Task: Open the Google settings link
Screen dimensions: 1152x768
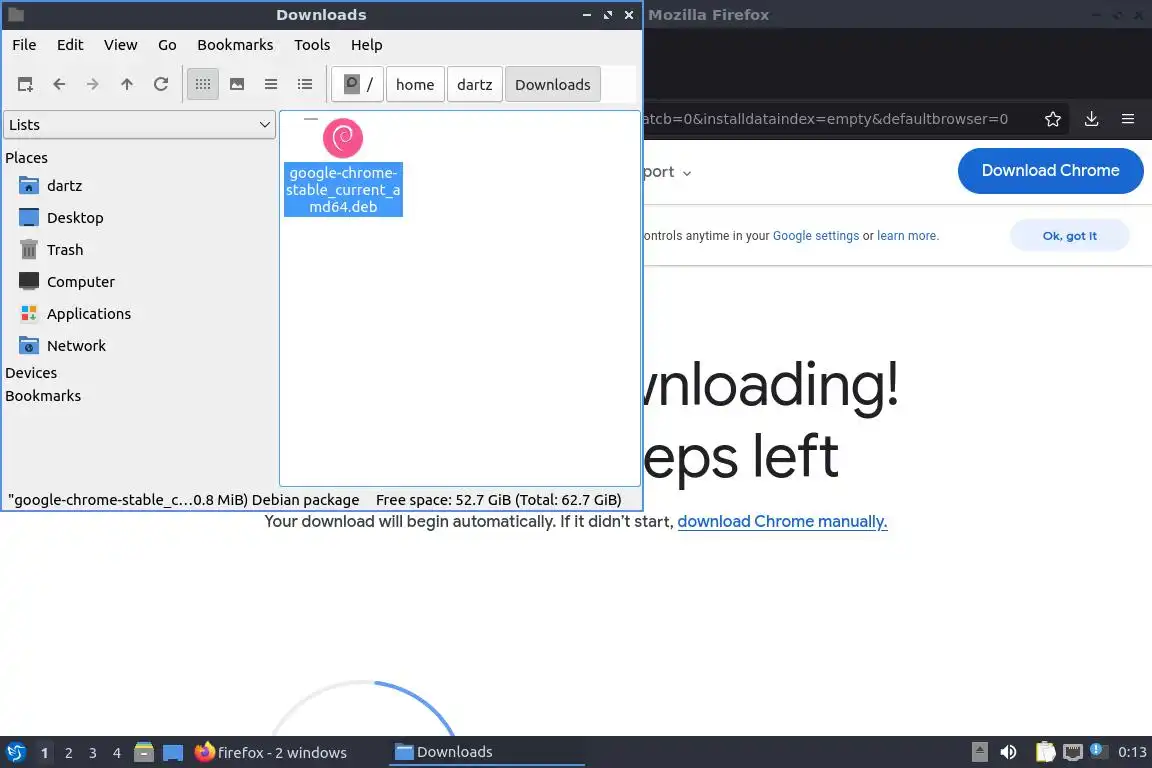Action: point(816,236)
